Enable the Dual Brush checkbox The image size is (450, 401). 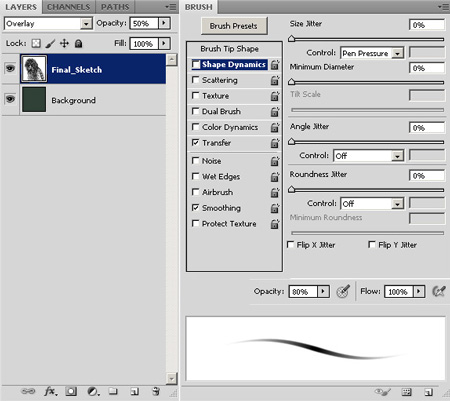pos(196,111)
